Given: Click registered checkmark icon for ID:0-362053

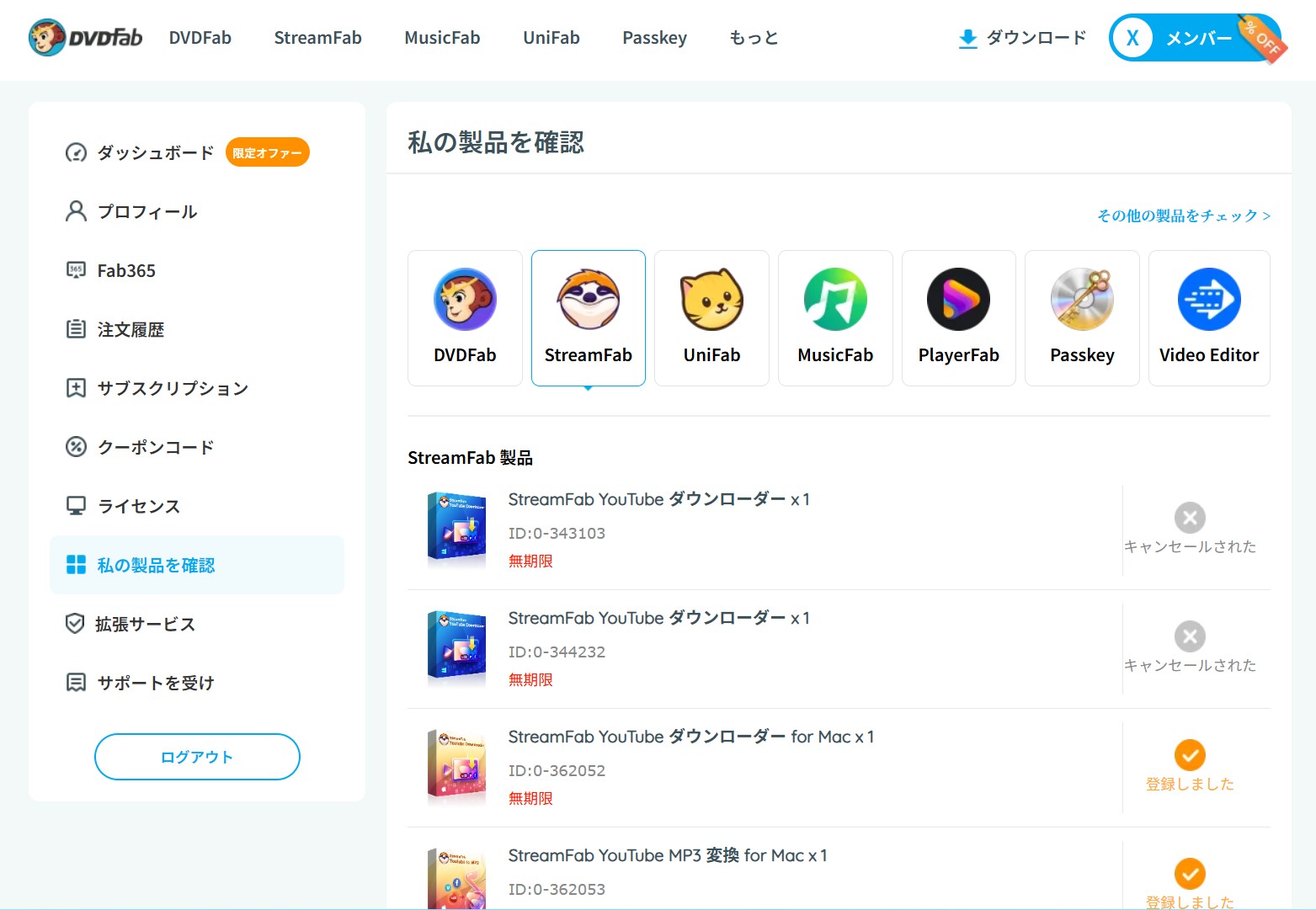Looking at the screenshot, I should (x=1190, y=874).
